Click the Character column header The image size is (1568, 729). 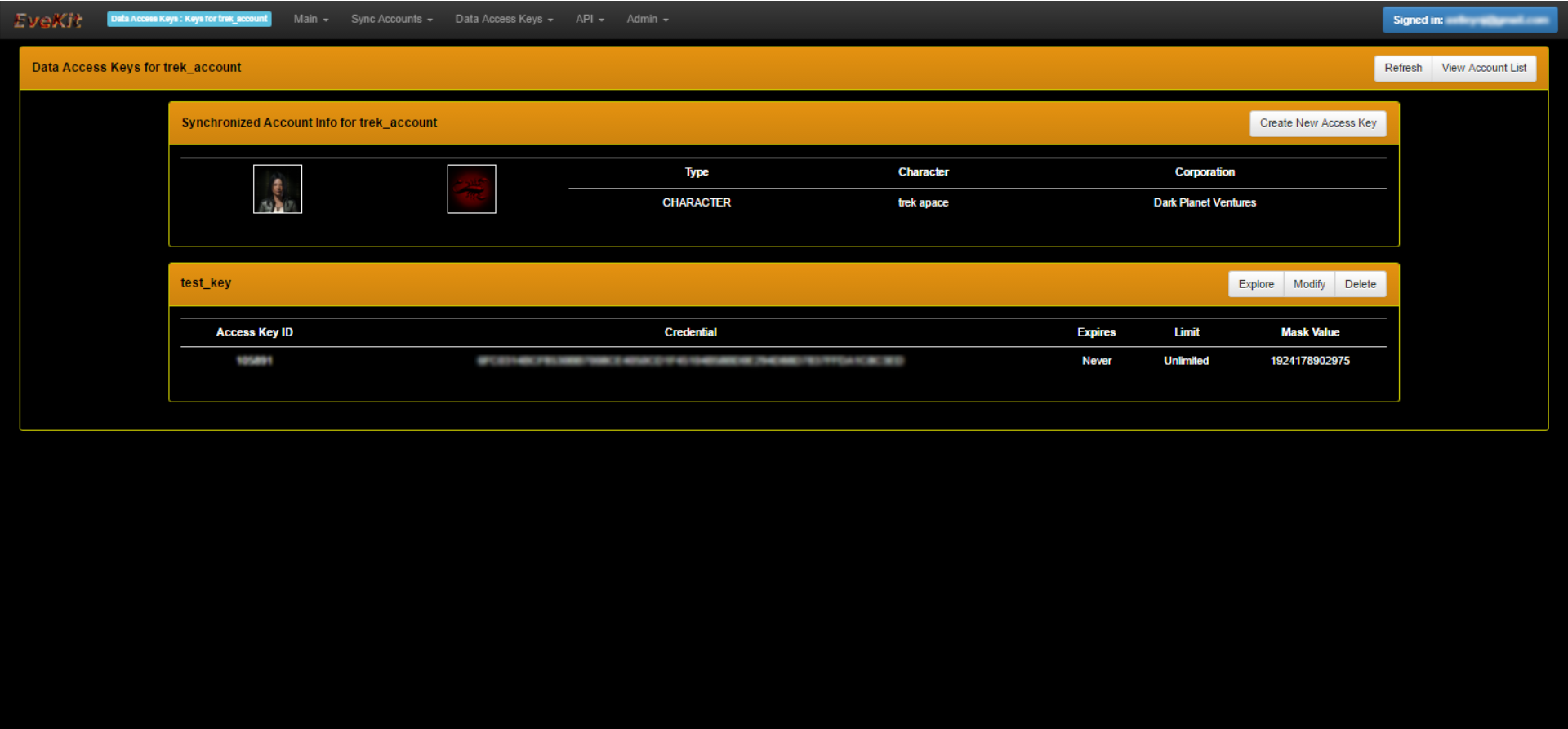pyautogui.click(x=924, y=172)
